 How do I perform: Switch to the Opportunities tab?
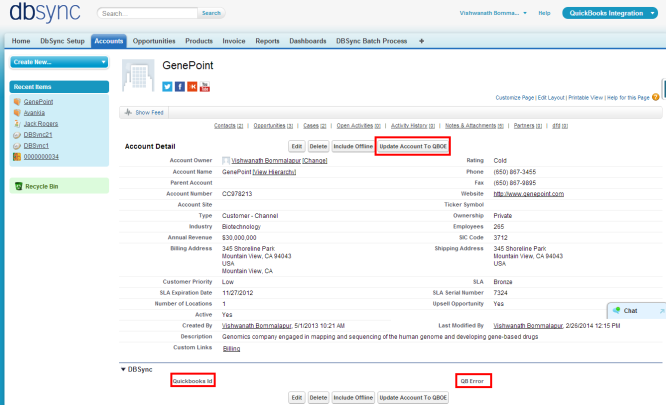154,41
